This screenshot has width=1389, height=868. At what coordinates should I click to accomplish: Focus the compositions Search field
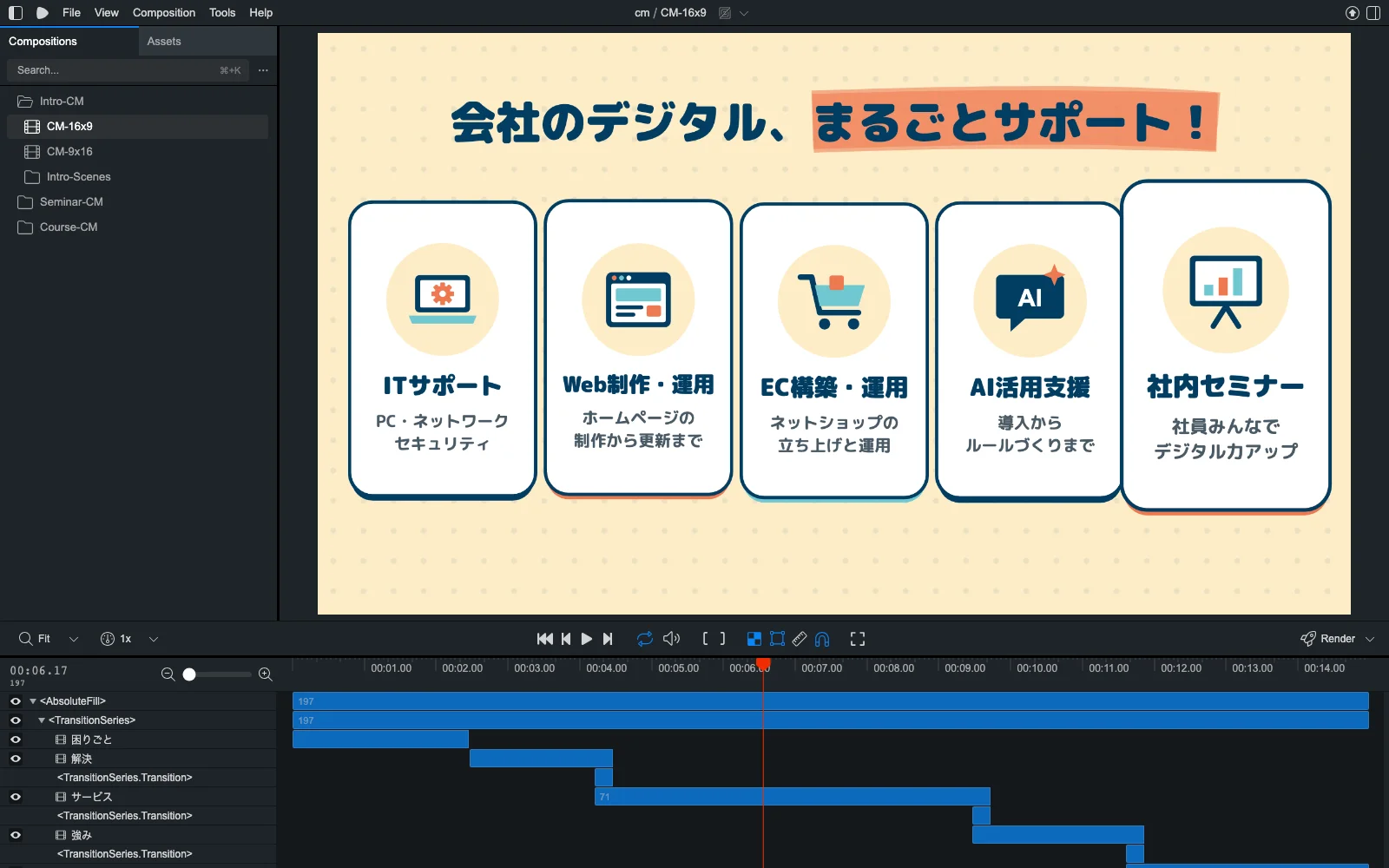(x=128, y=70)
